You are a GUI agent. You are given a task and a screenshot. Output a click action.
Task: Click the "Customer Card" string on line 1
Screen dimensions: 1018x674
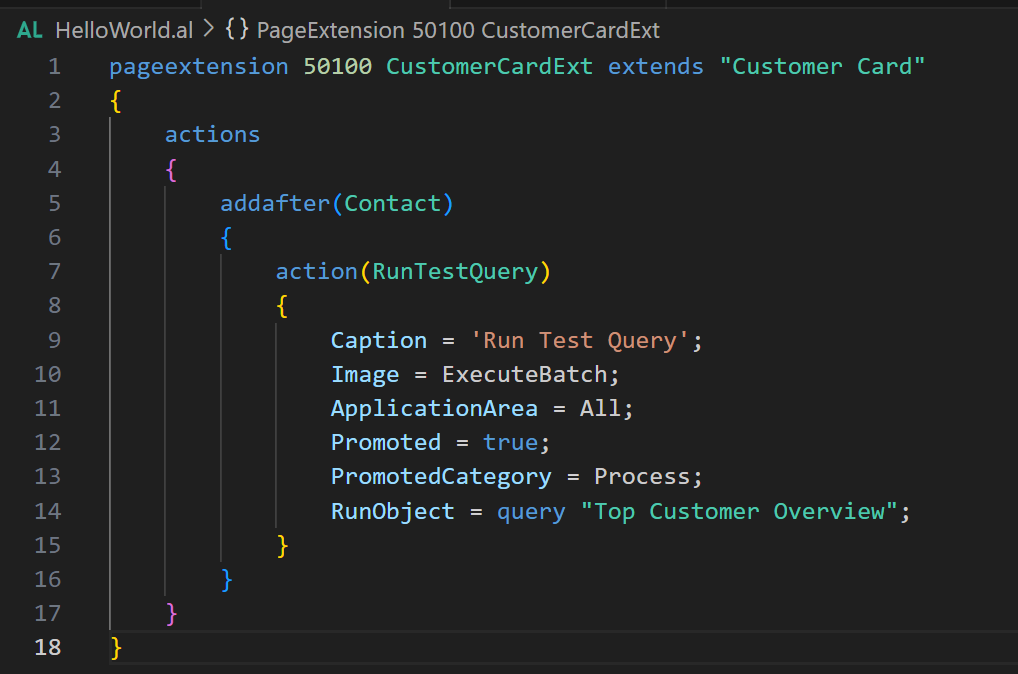click(x=822, y=66)
